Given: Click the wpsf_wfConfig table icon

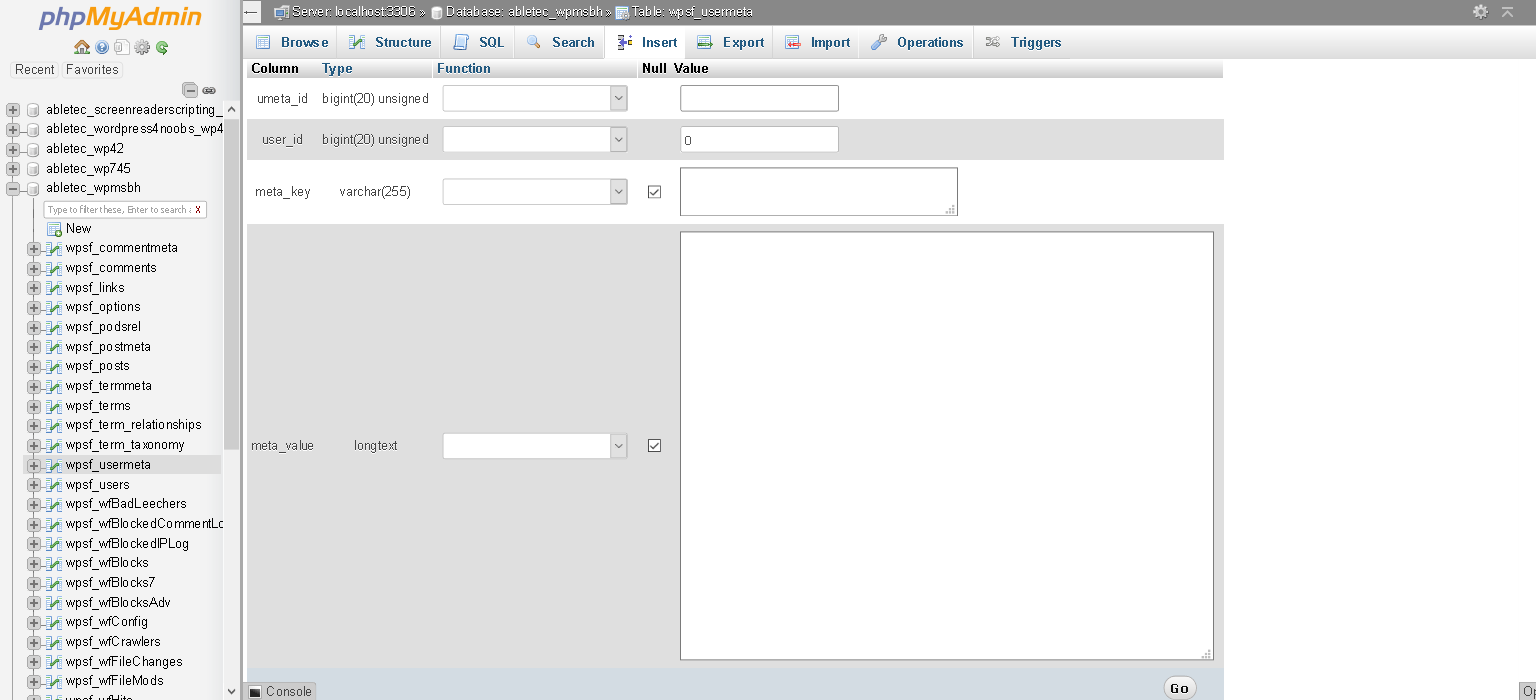Looking at the screenshot, I should click(54, 622).
